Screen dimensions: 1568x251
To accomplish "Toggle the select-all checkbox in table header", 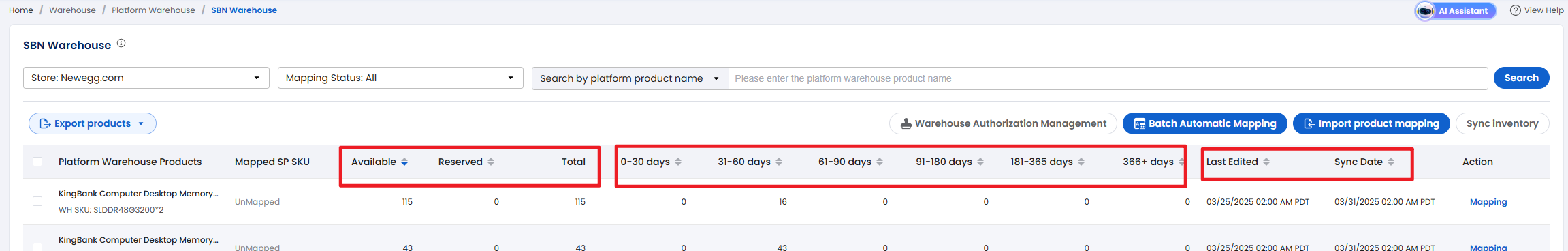I will click(37, 162).
